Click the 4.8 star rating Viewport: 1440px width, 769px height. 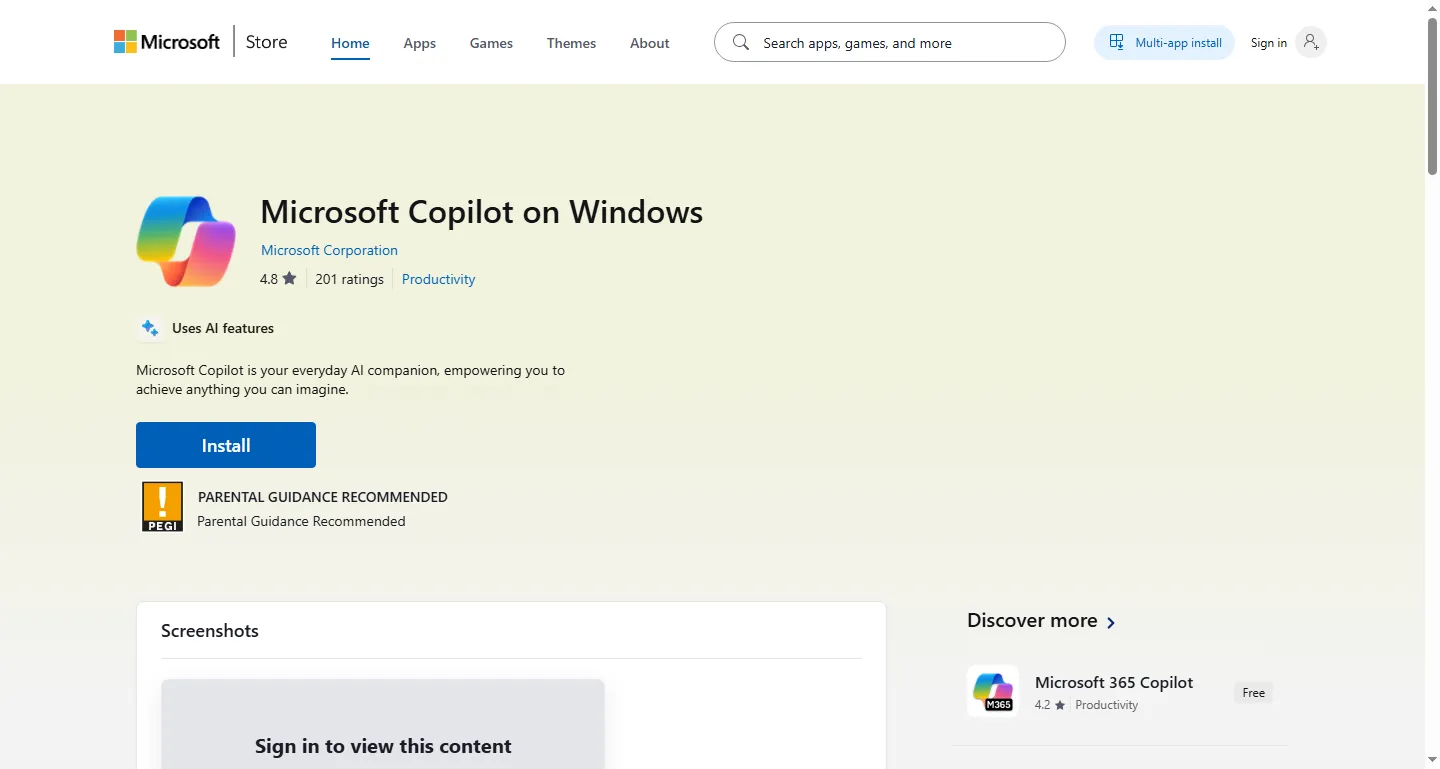278,279
